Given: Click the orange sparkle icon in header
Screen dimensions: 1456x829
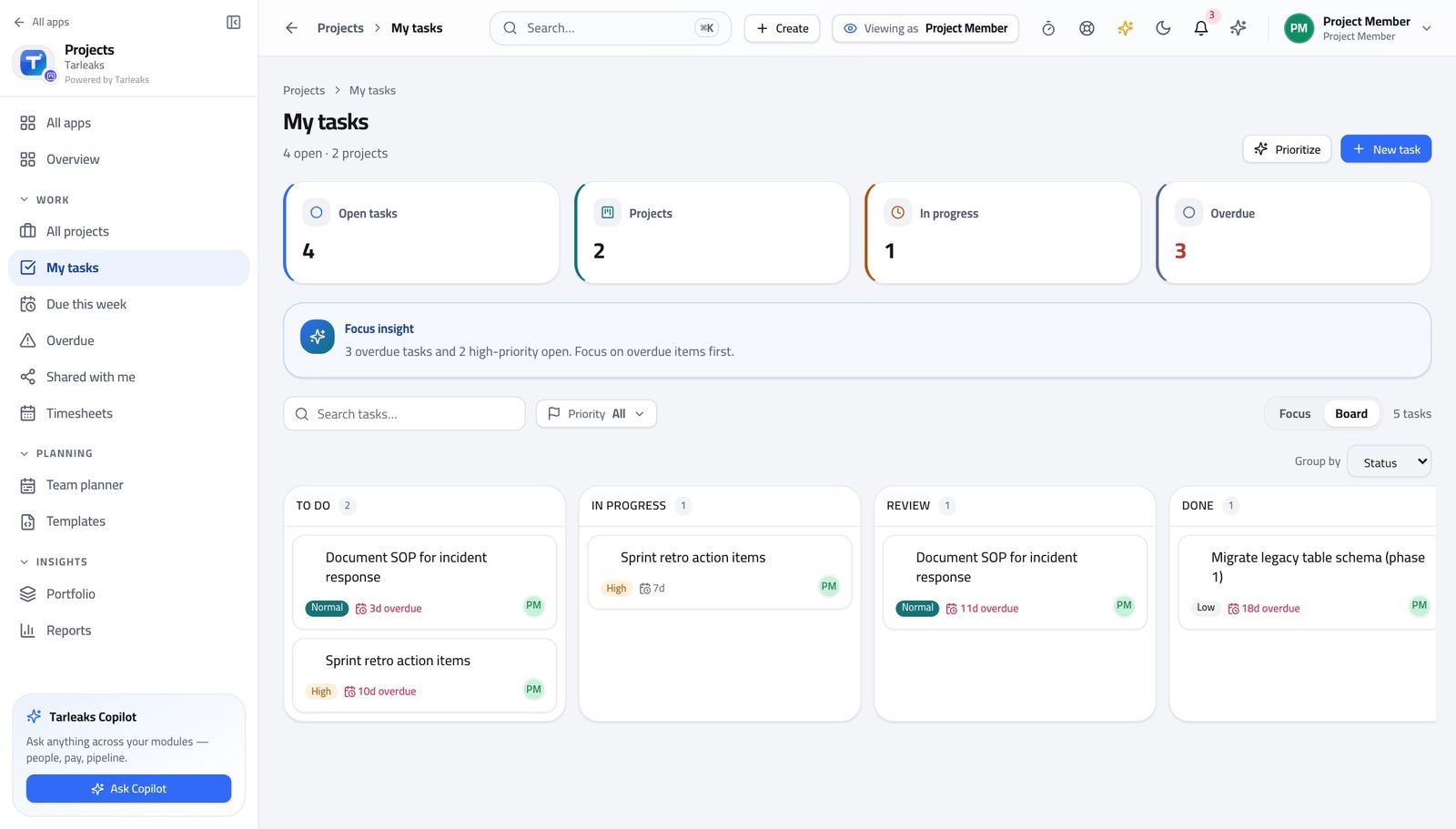Looking at the screenshot, I should 1125,28.
